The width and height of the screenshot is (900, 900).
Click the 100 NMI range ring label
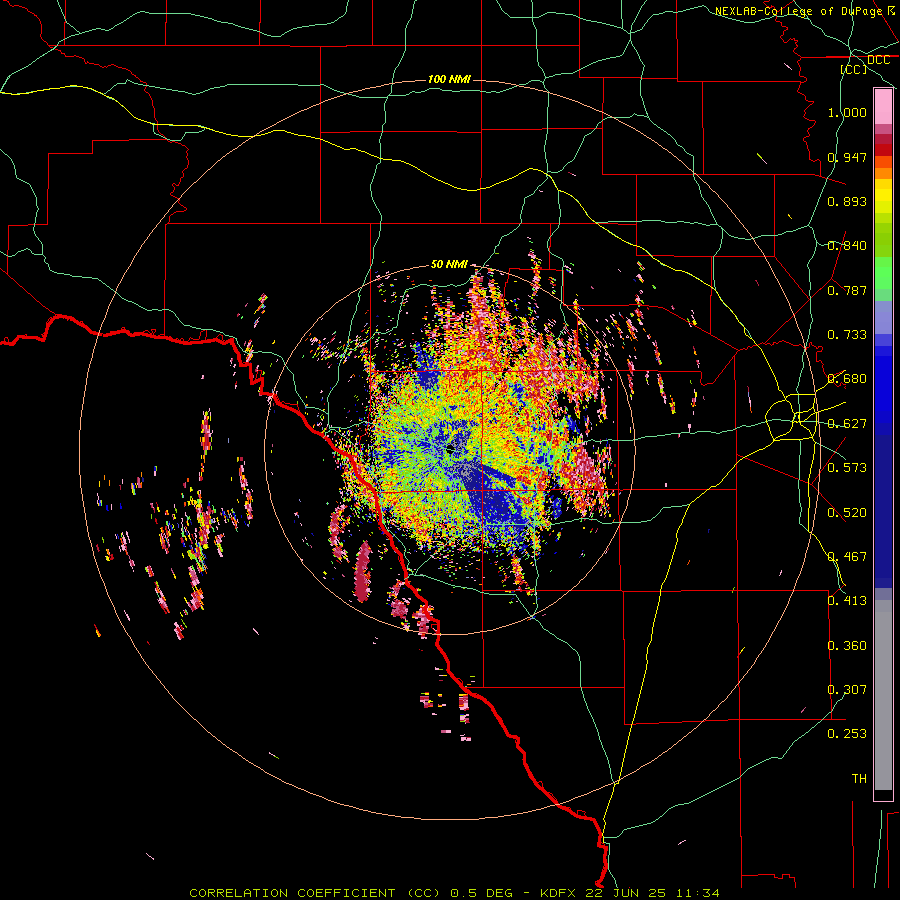pos(449,79)
